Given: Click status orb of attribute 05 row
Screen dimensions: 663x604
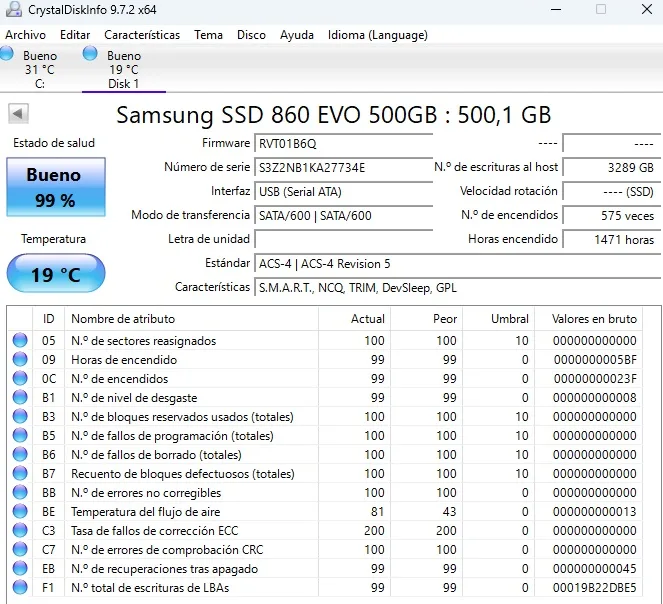Looking at the screenshot, I should click(x=20, y=340).
